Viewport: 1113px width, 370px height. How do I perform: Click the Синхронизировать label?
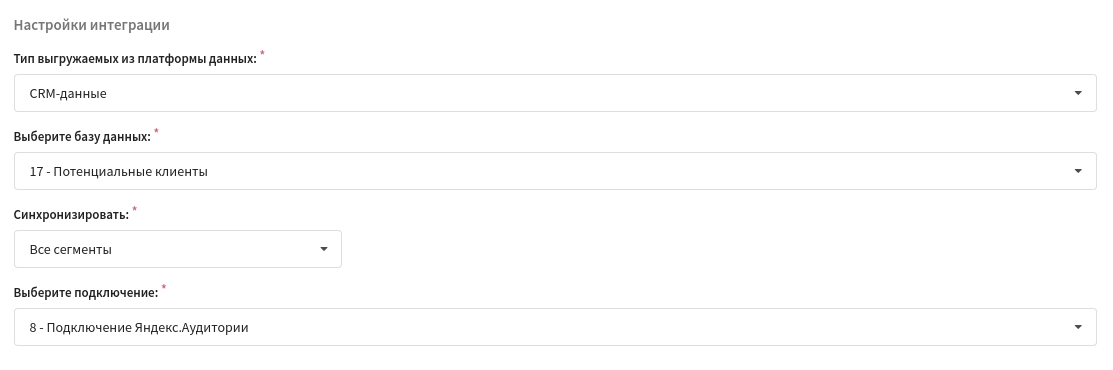point(72,215)
